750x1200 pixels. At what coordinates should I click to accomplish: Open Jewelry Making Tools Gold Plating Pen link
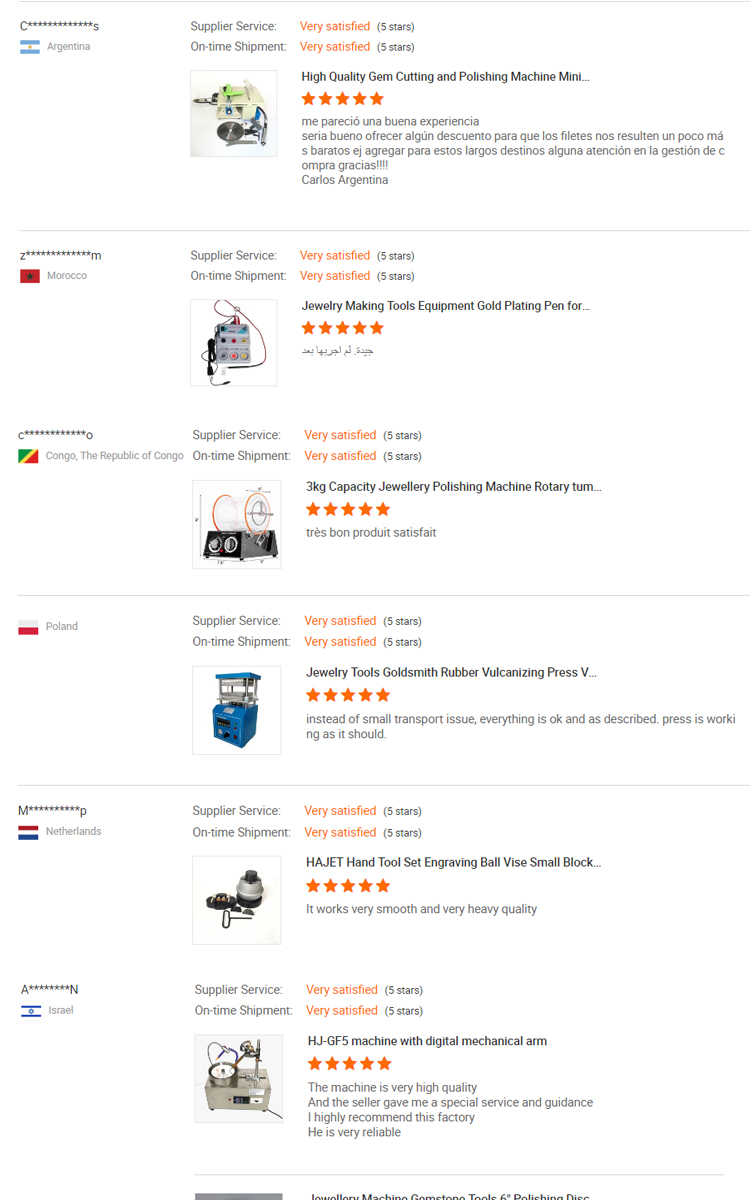445,306
